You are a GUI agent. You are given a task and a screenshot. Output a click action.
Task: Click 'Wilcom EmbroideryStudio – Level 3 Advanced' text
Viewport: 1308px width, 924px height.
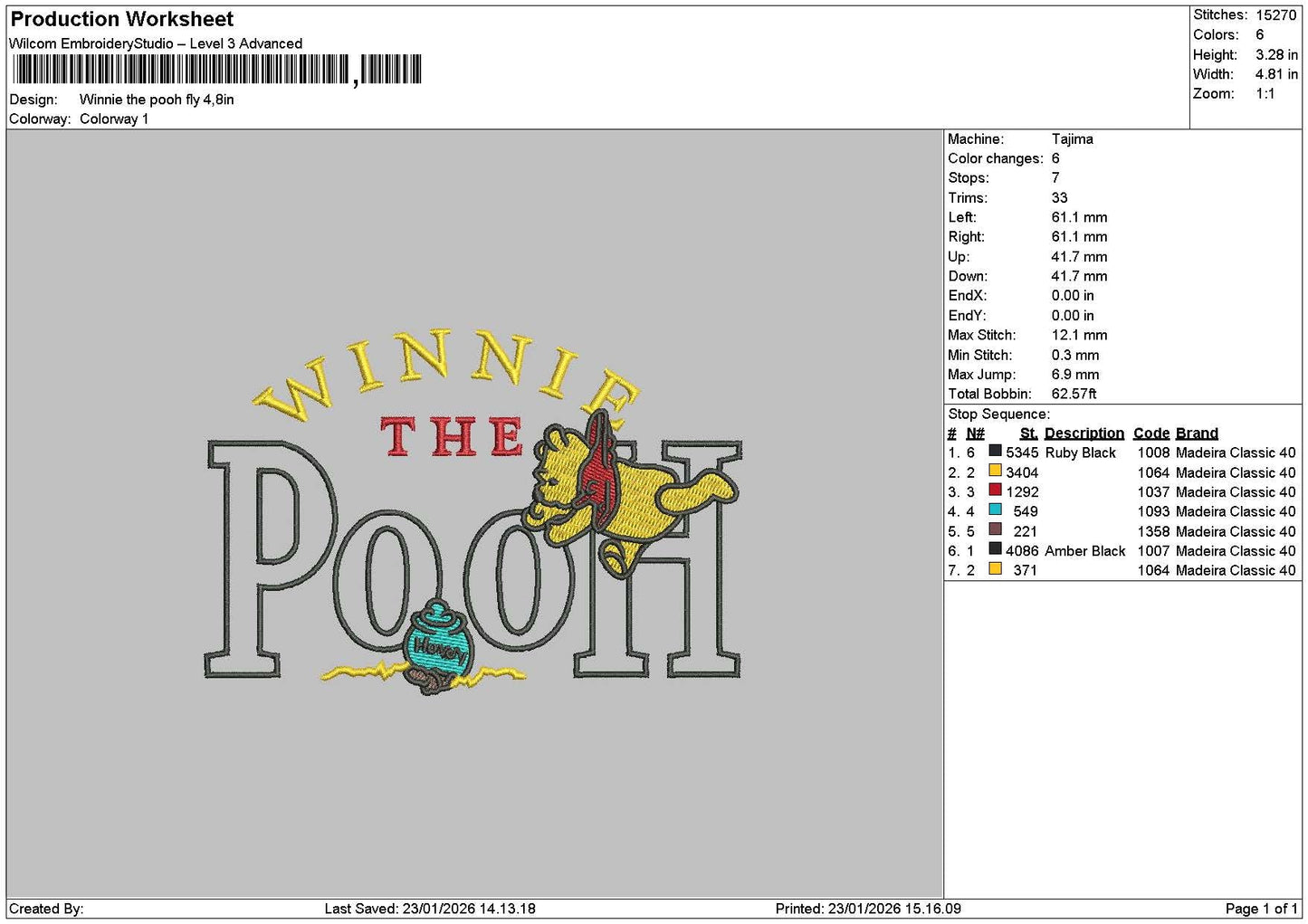coord(156,43)
